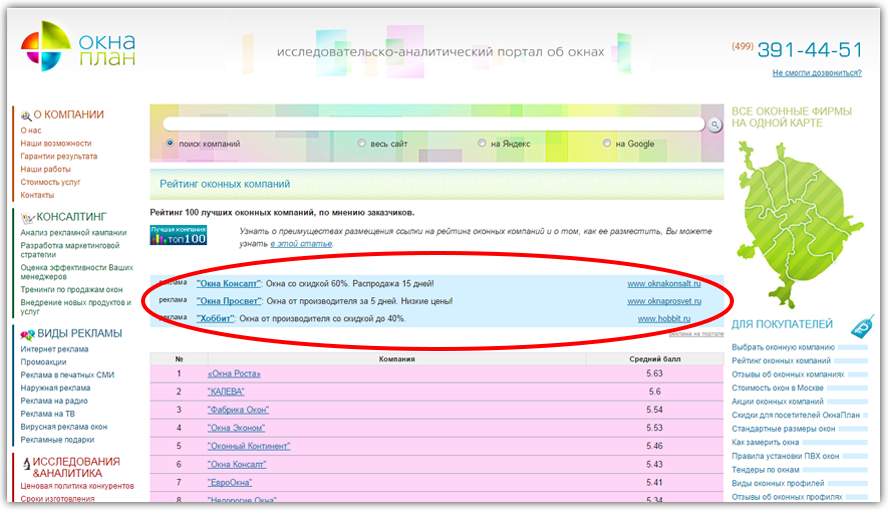The height and width of the screenshot is (514, 888).
Task: Visit the www.oknakonsalt.ru ad link
Action: [x=664, y=284]
